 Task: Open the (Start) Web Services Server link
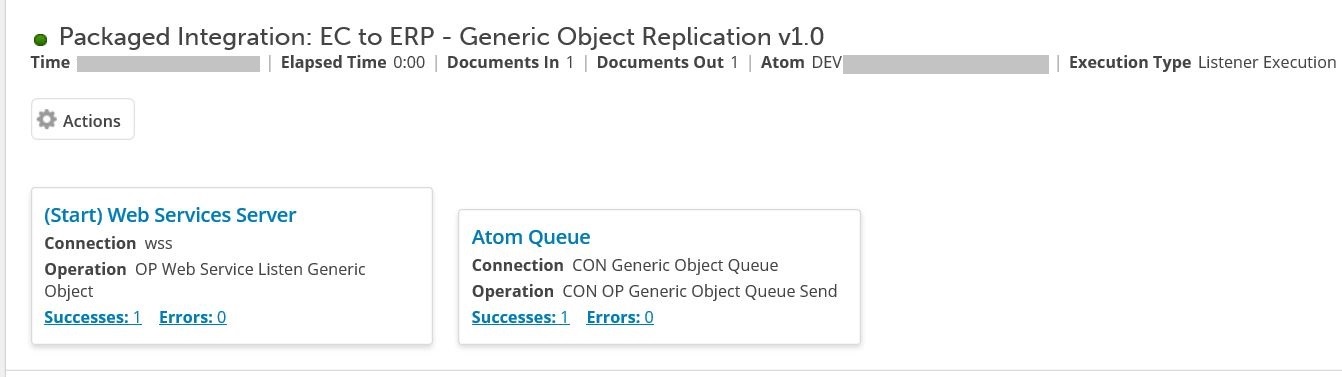click(x=170, y=215)
